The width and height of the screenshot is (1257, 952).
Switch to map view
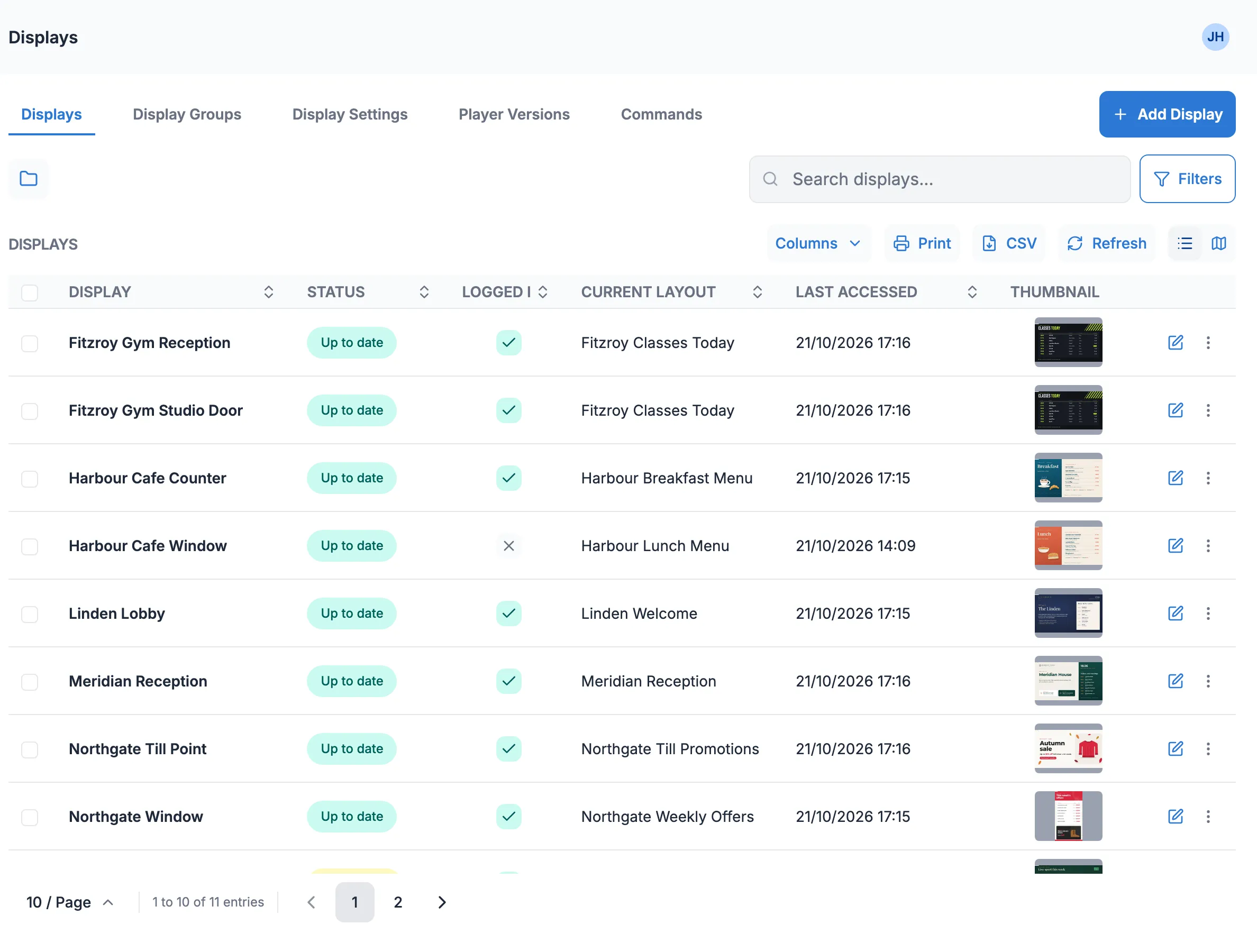pos(1218,244)
